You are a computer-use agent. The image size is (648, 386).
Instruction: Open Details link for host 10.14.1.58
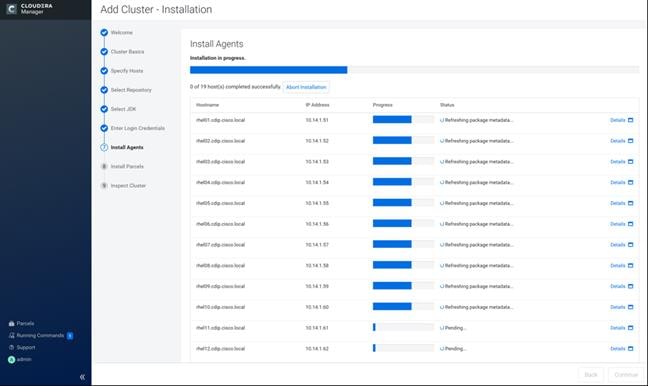pyautogui.click(x=617, y=265)
